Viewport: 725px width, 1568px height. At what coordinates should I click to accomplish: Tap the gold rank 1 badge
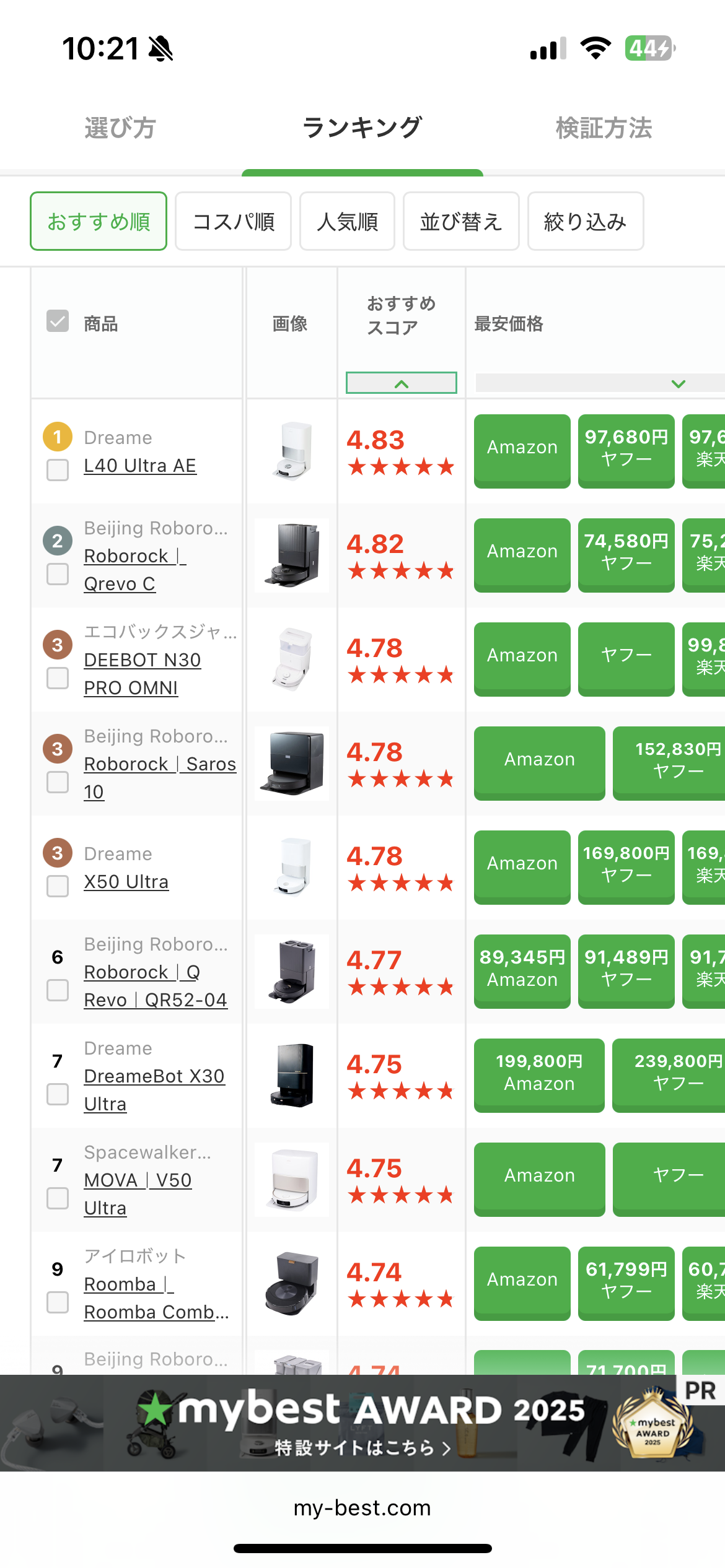[x=58, y=437]
